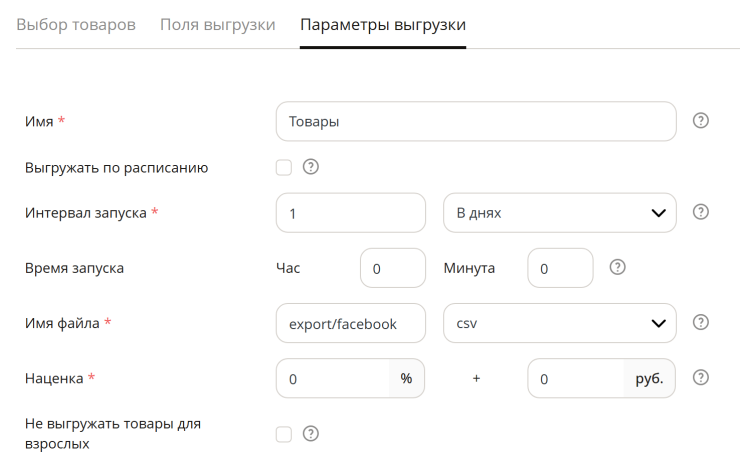
Task: Click the руб. suffix in Наценка field
Action: coord(649,378)
